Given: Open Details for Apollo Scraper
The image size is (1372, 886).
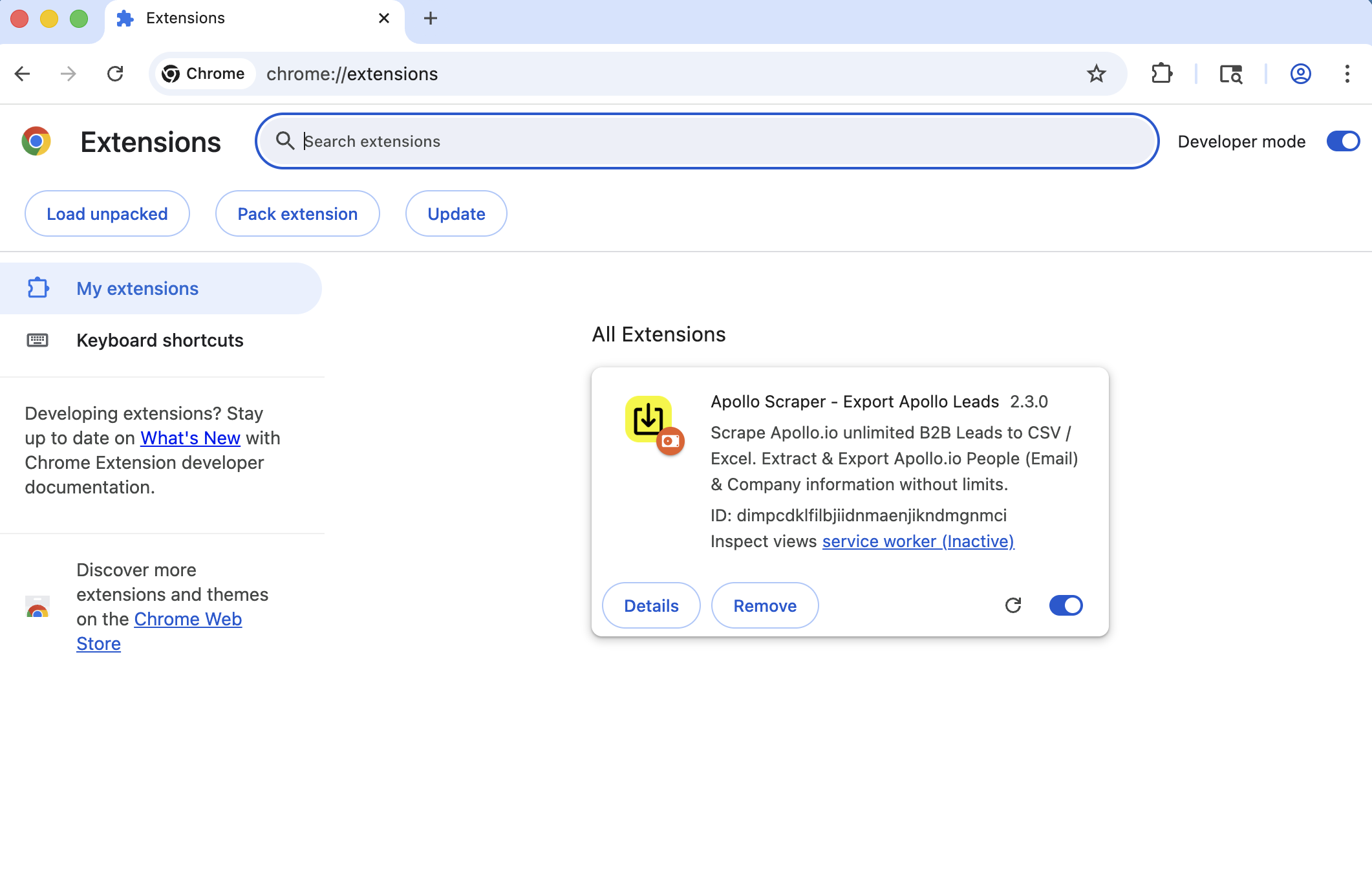Looking at the screenshot, I should pyautogui.click(x=651, y=605).
